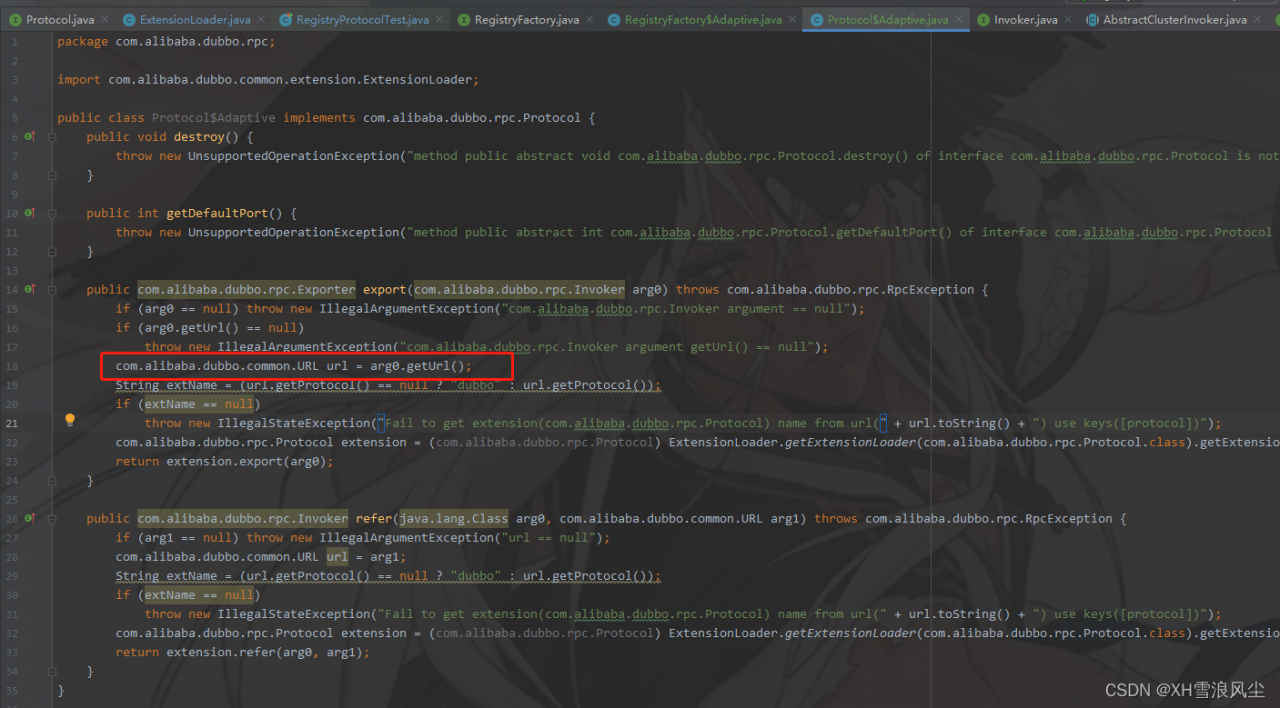Viewport: 1280px width, 708px height.
Task: Click line number 1 in the gutter
Action: [15, 42]
